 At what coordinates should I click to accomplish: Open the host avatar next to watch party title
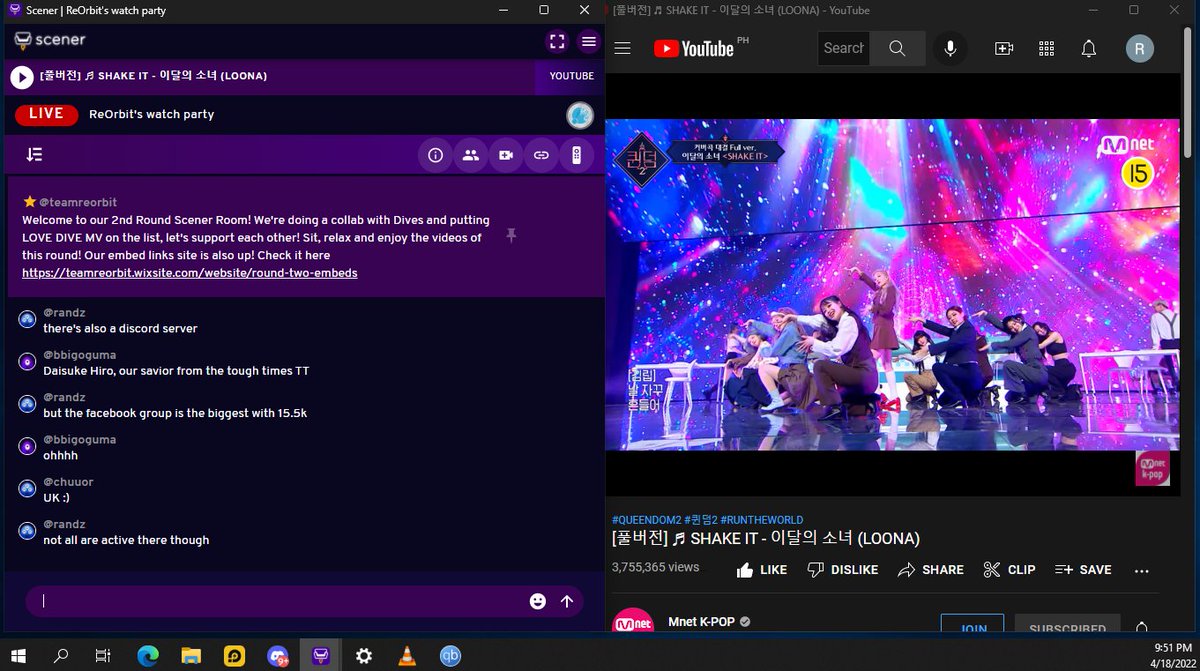coord(579,115)
